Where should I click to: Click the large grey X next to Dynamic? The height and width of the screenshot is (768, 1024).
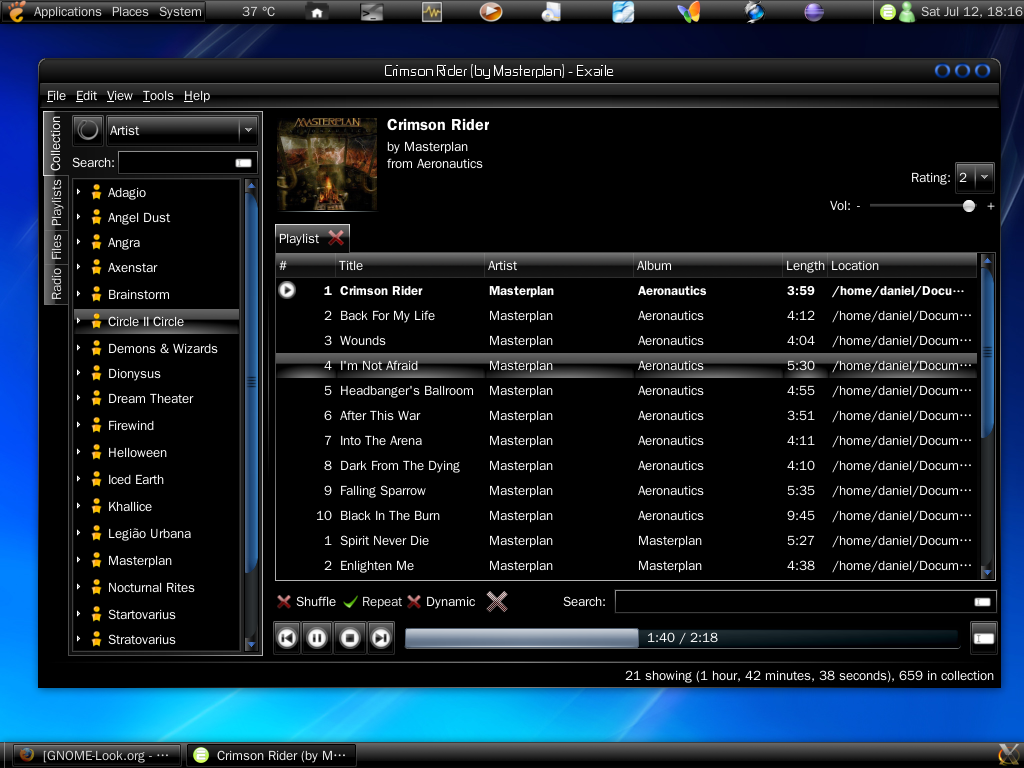497,601
